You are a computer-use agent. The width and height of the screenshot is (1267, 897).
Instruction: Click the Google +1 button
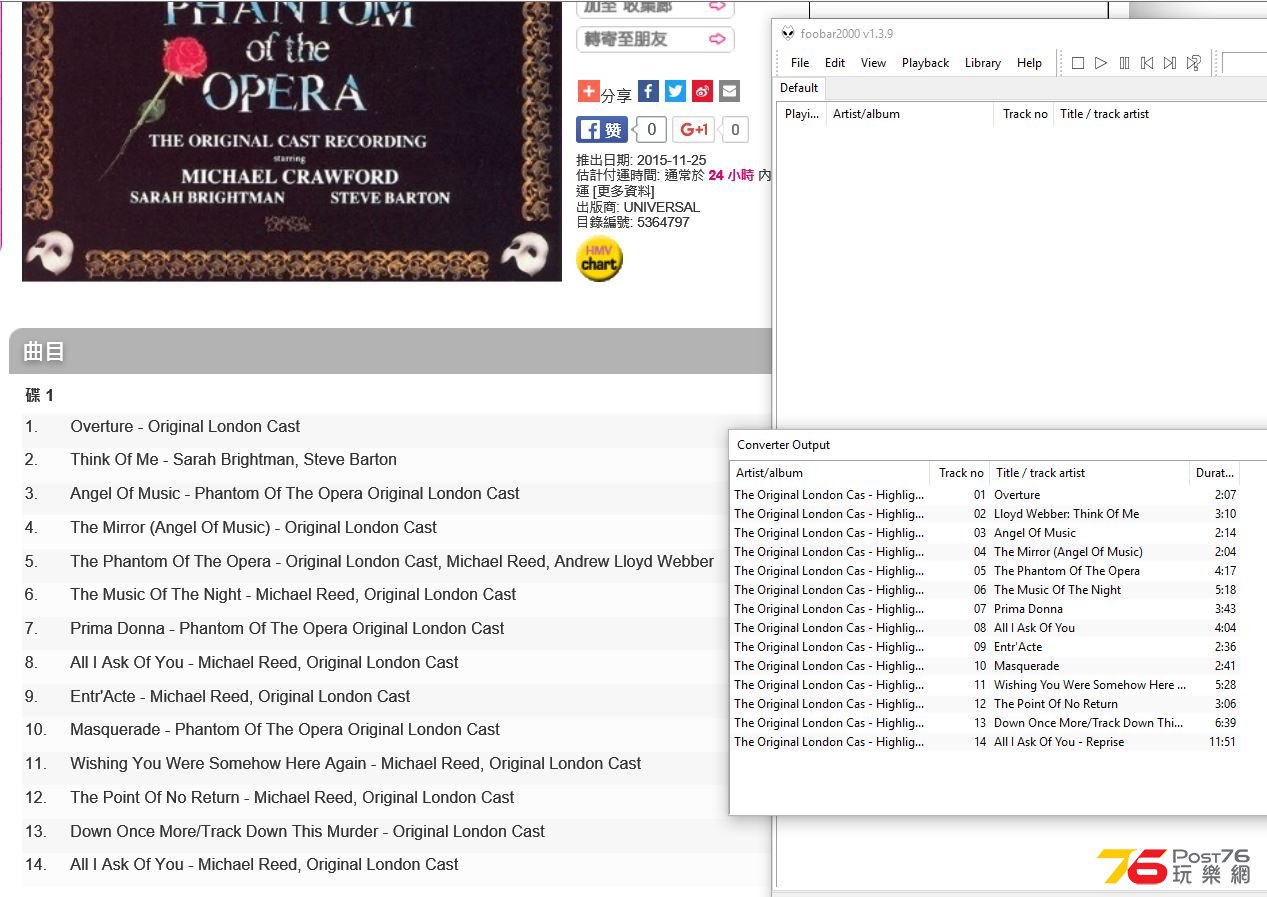pyautogui.click(x=694, y=130)
